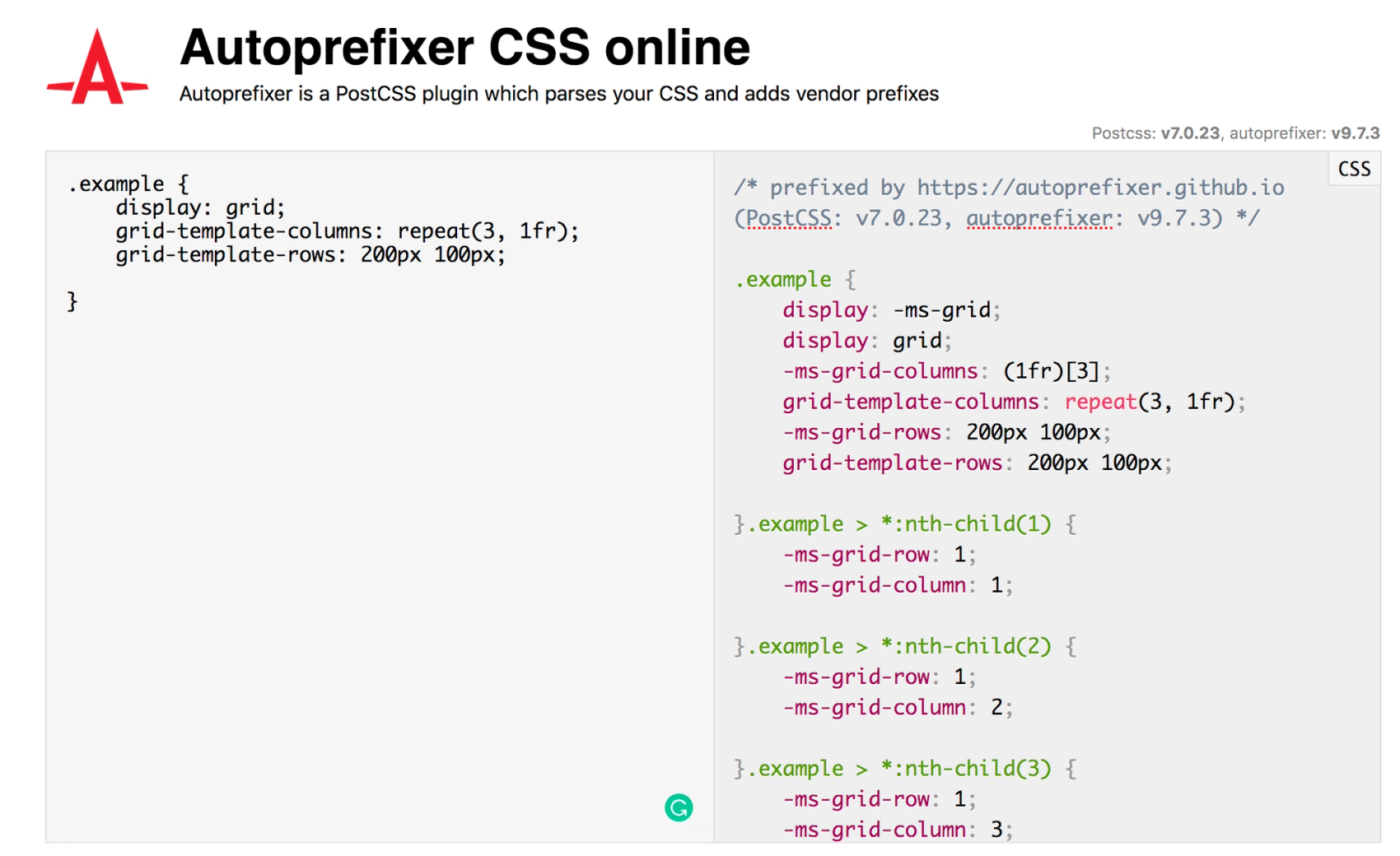Click the '.example {' input selector line
The height and width of the screenshot is (856, 1400).
click(128, 184)
